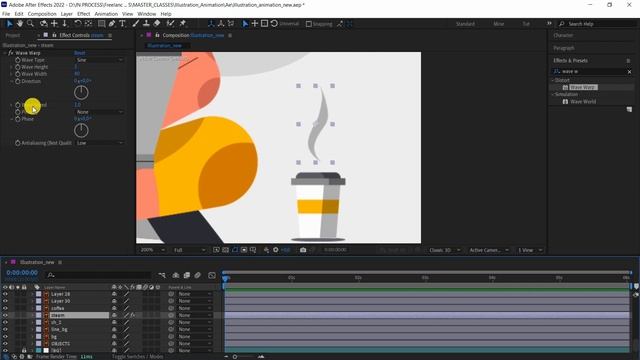The width and height of the screenshot is (640, 360).
Task: Open the Wave Type Sine dropdown
Action: pyautogui.click(x=100, y=60)
